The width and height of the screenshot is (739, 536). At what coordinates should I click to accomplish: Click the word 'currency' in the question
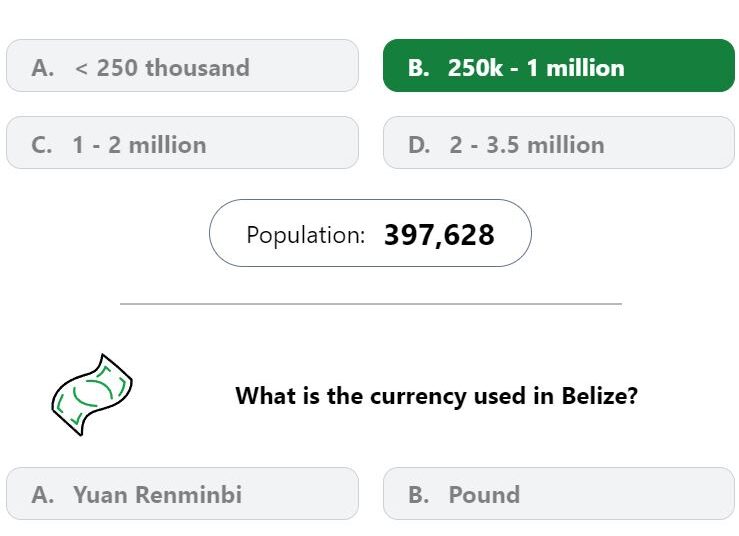[418, 396]
